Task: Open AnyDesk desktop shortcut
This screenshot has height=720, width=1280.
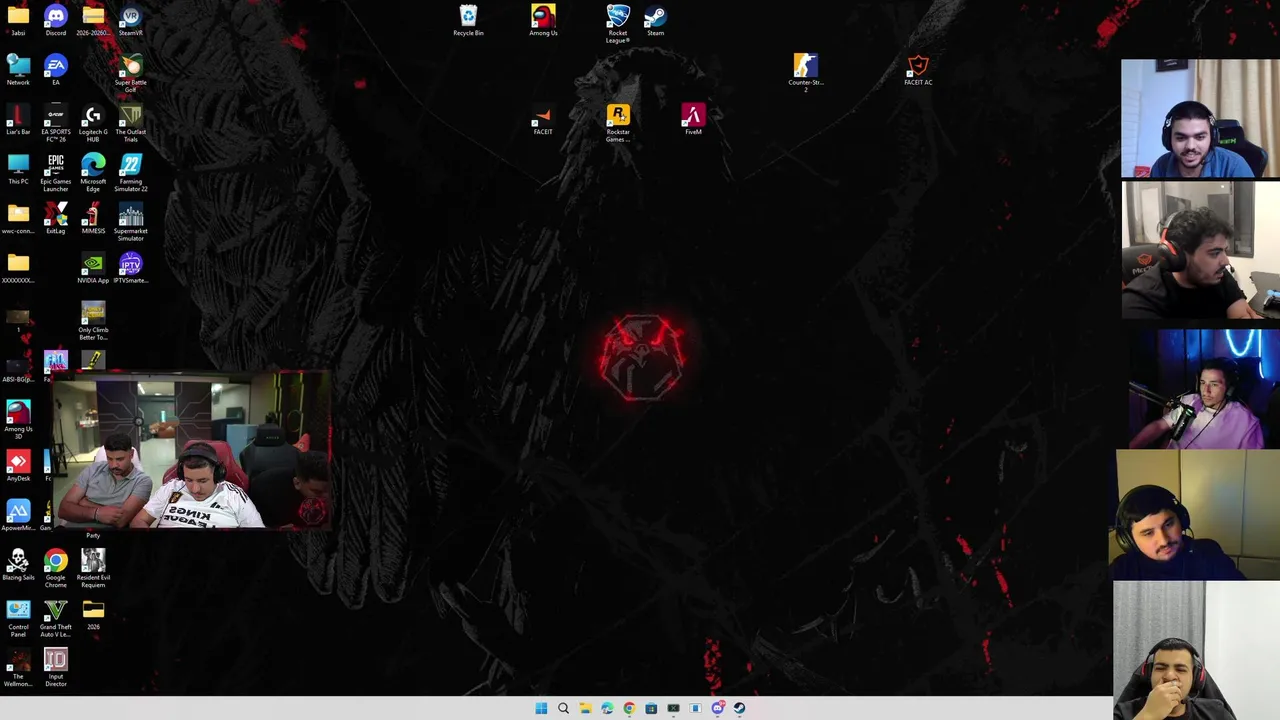Action: tap(18, 466)
